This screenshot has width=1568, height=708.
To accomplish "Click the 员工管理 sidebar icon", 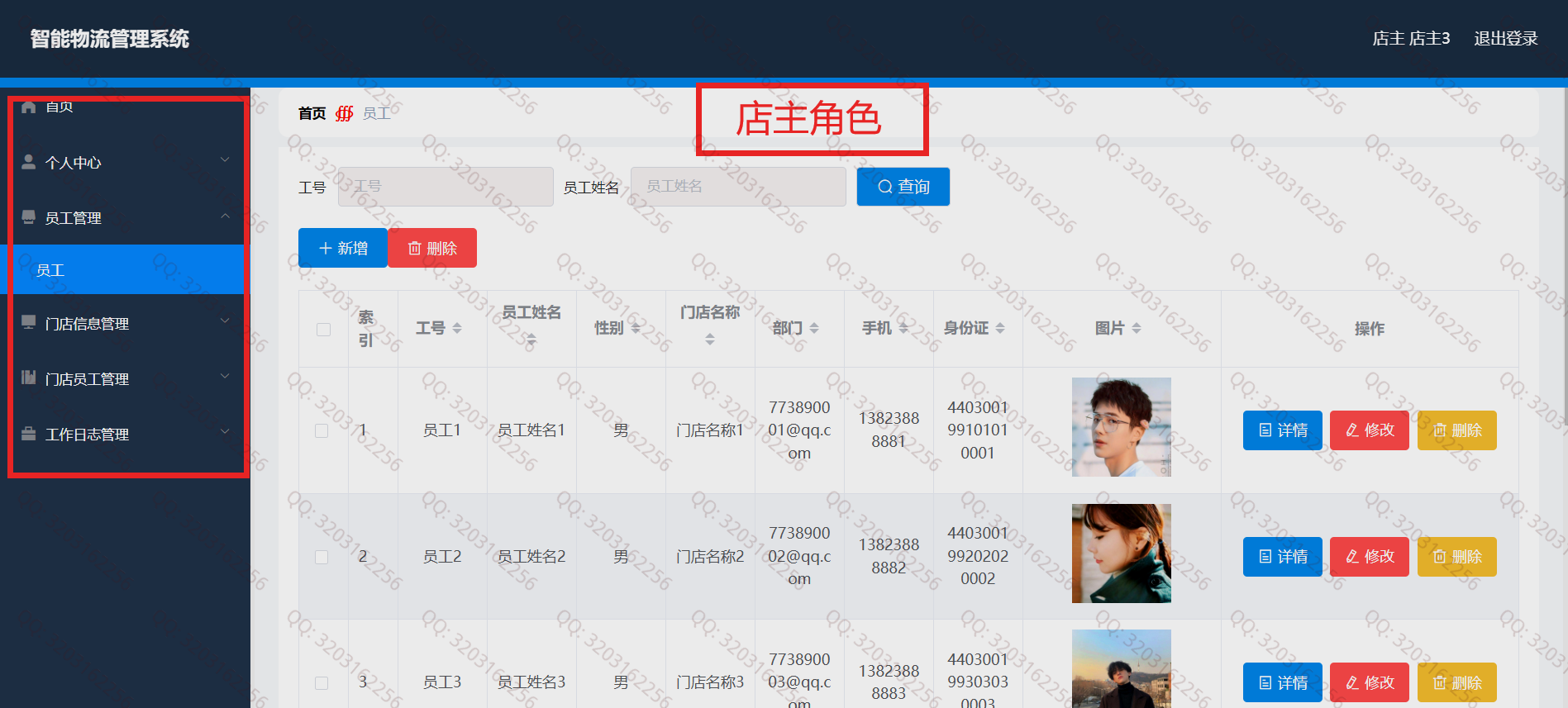I will (29, 217).
